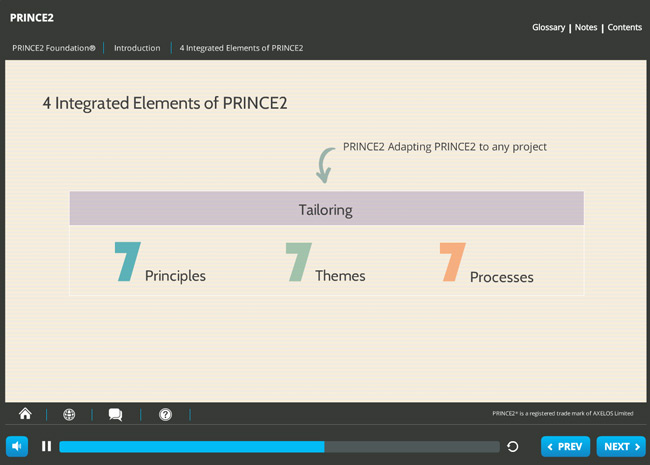Advance to the NEXT slide
Image resolution: width=650 pixels, height=465 pixels.
tap(621, 446)
